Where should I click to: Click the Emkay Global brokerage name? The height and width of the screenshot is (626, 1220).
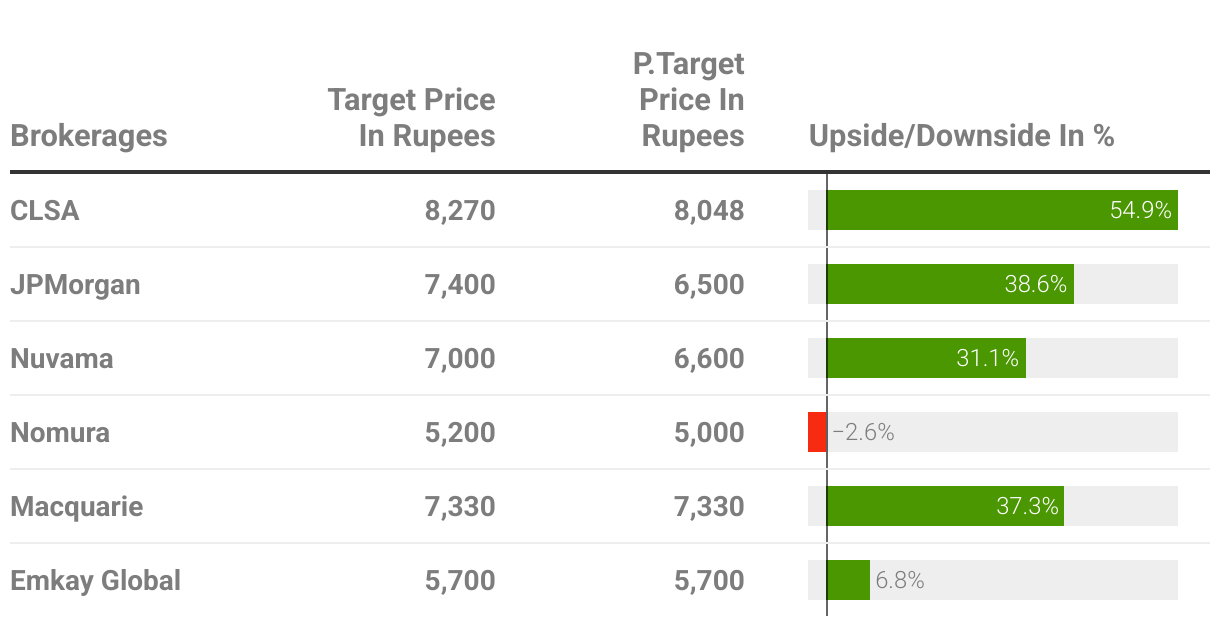coord(96,581)
